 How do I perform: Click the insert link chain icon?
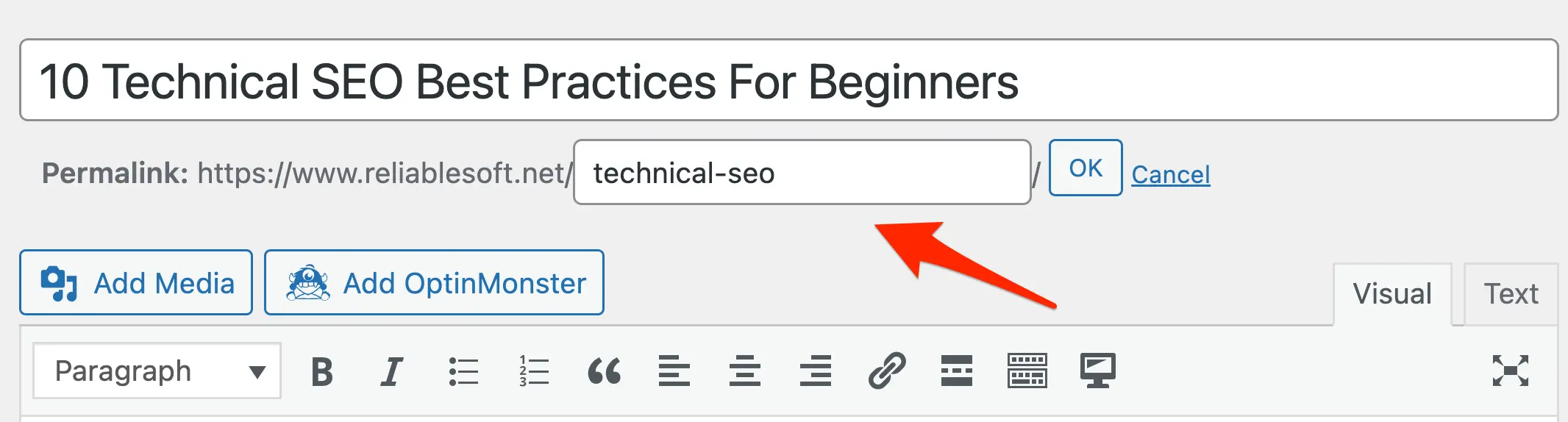tap(886, 371)
